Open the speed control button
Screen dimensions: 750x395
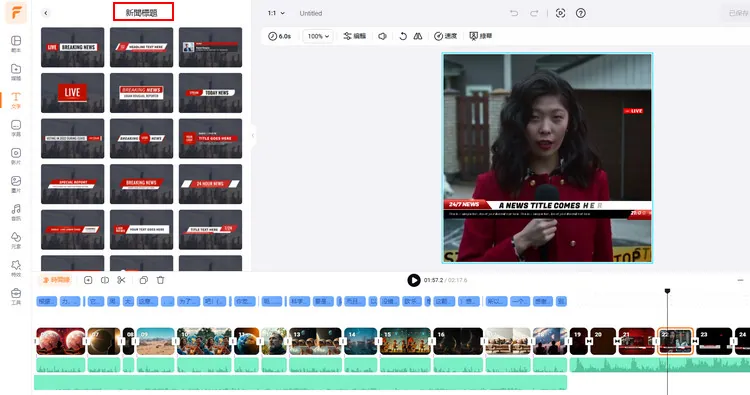pyautogui.click(x=445, y=36)
